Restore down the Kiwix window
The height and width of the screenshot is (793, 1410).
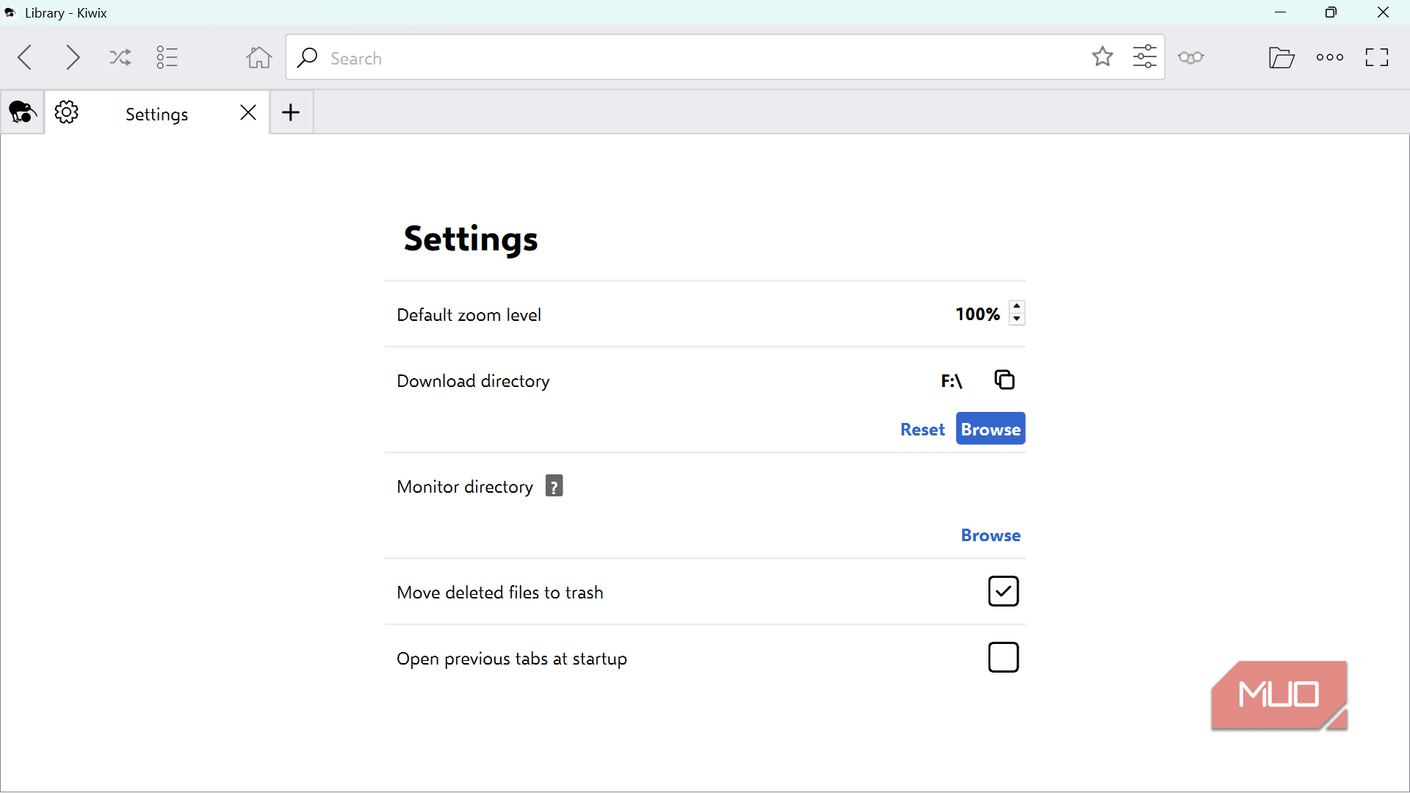[1331, 13]
